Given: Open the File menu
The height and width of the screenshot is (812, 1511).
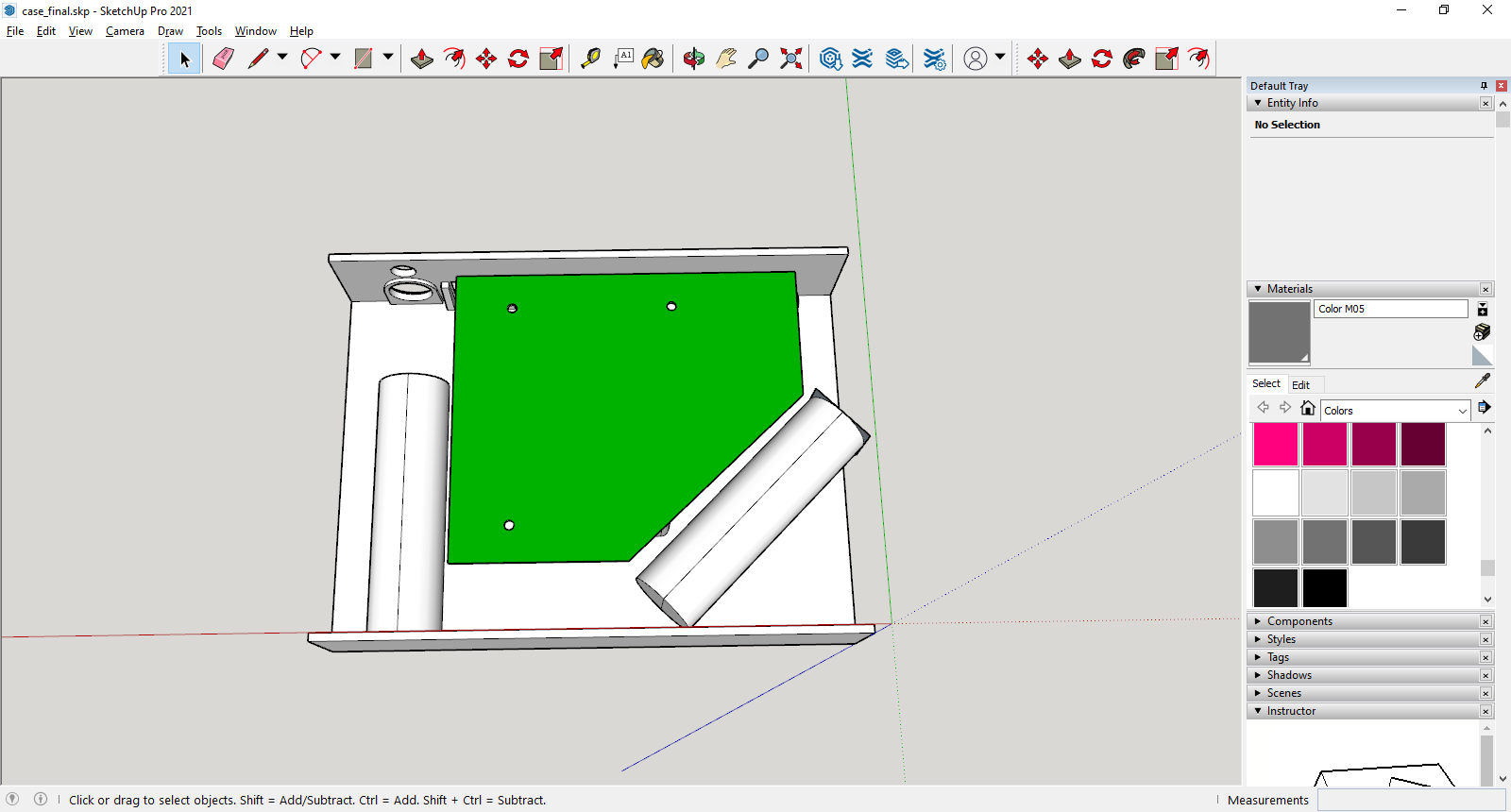Looking at the screenshot, I should tap(15, 31).
